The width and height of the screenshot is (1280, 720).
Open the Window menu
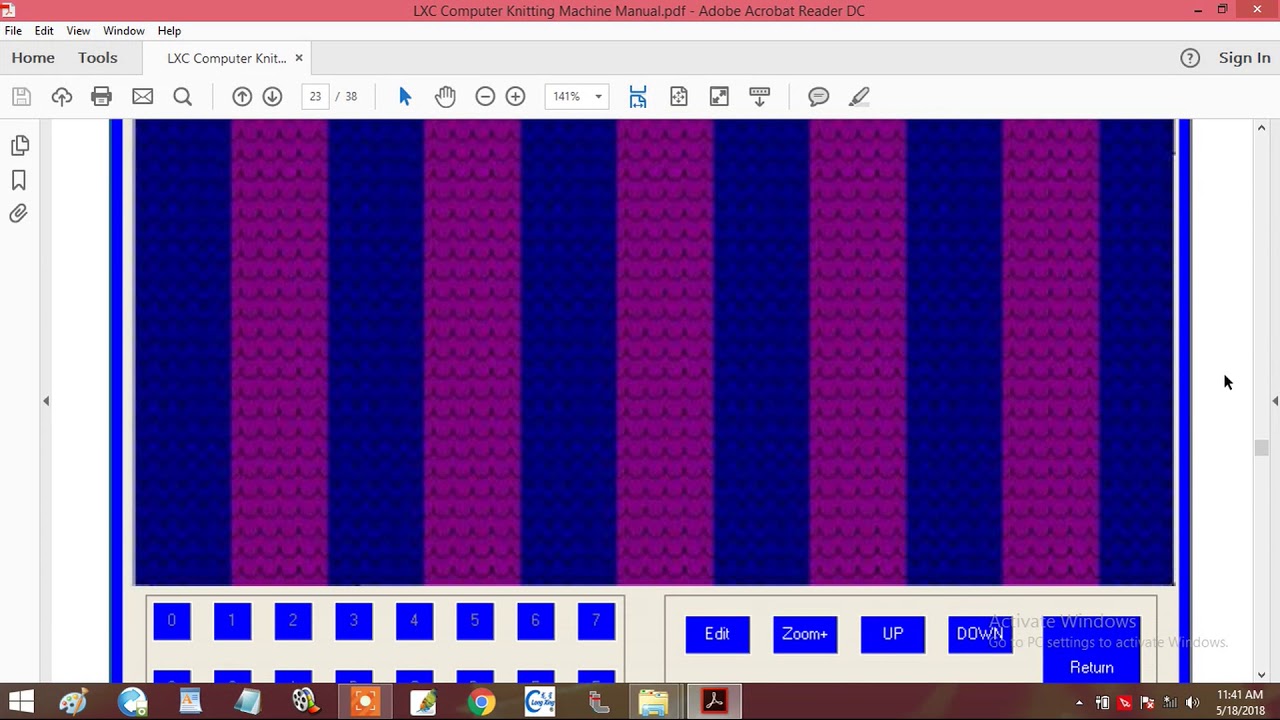point(124,31)
